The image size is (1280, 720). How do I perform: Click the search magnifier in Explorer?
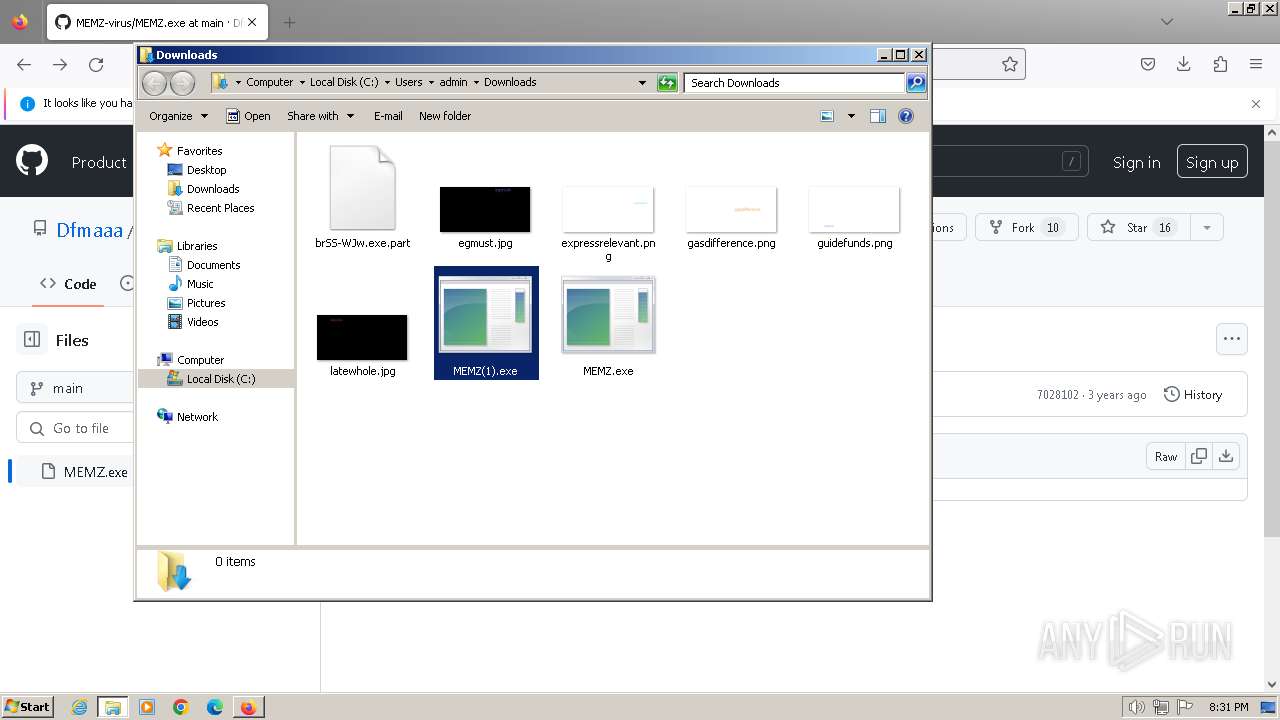pos(915,83)
